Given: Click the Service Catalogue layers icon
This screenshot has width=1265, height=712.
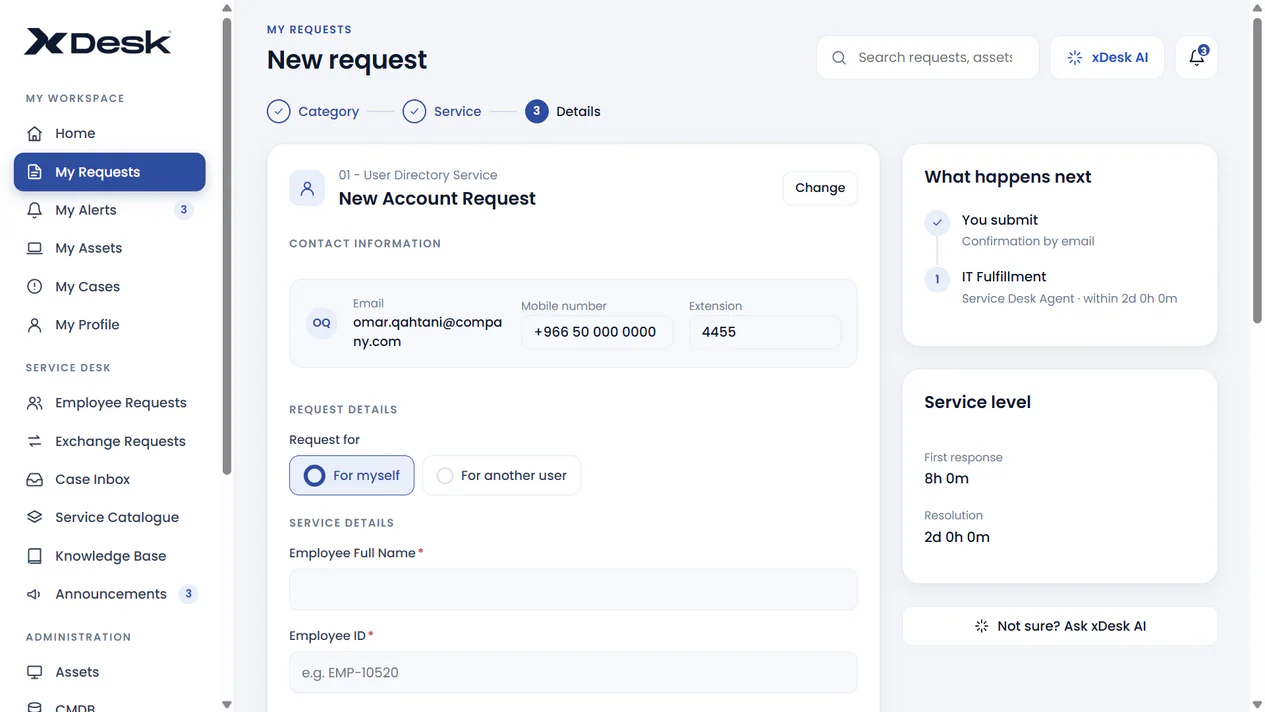Looking at the screenshot, I should [x=35, y=517].
